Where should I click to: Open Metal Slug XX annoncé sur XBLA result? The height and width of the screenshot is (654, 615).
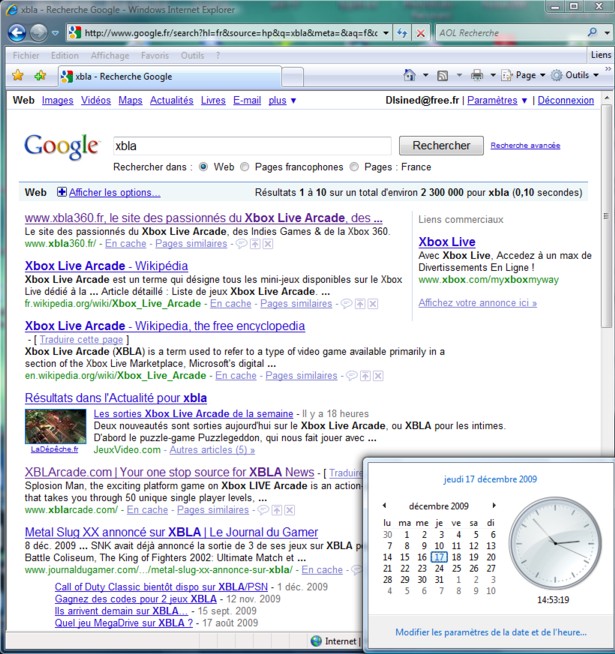pyautogui.click(x=171, y=532)
